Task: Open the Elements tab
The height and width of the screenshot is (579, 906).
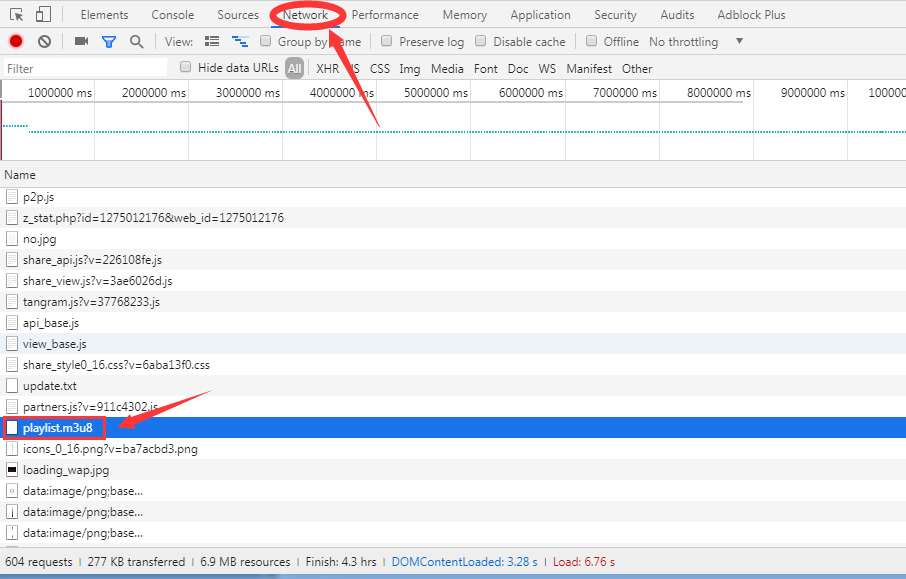Action: pos(105,15)
